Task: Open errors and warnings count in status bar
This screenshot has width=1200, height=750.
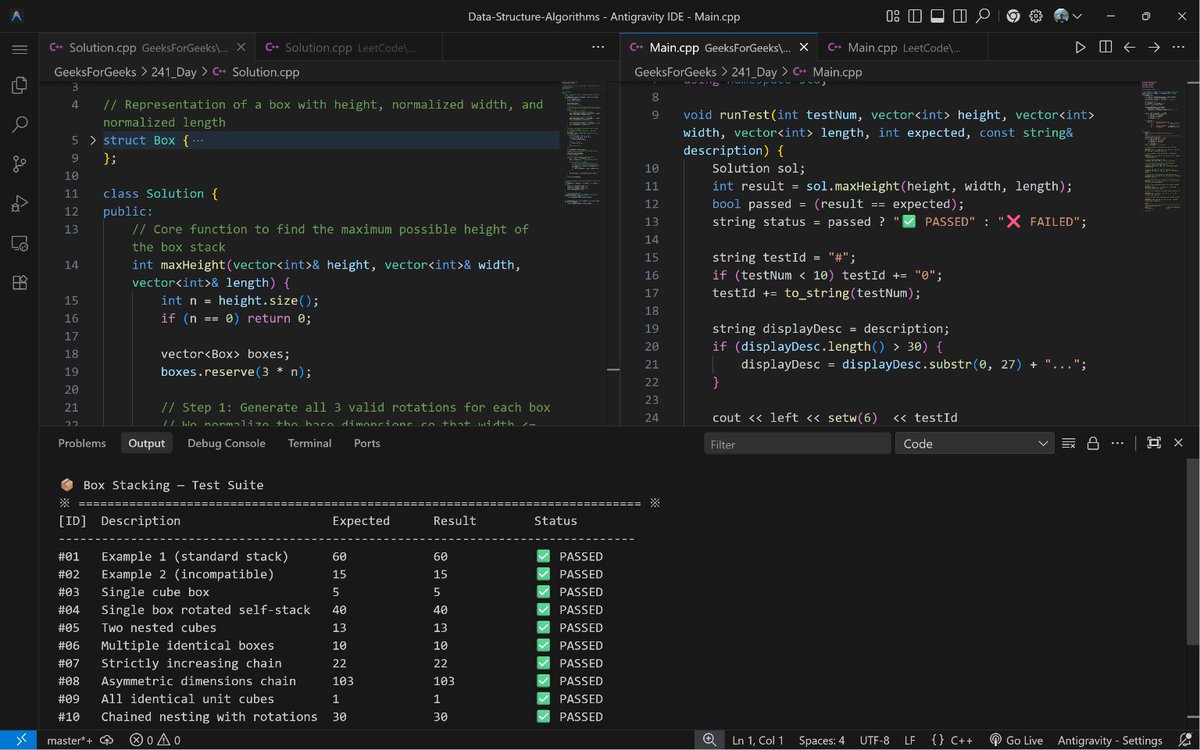Action: 155,740
